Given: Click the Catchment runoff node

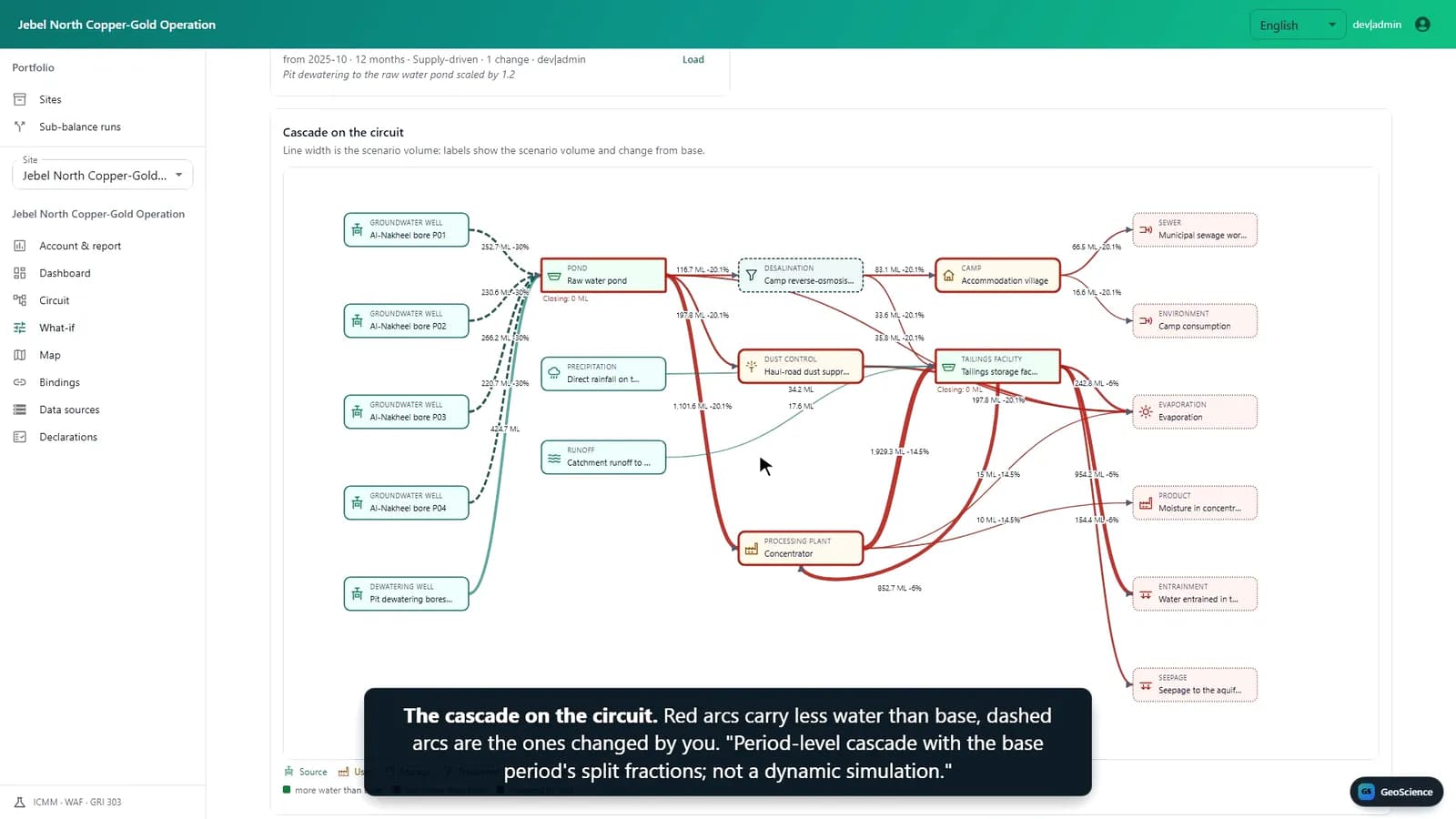Looking at the screenshot, I should pos(603,457).
